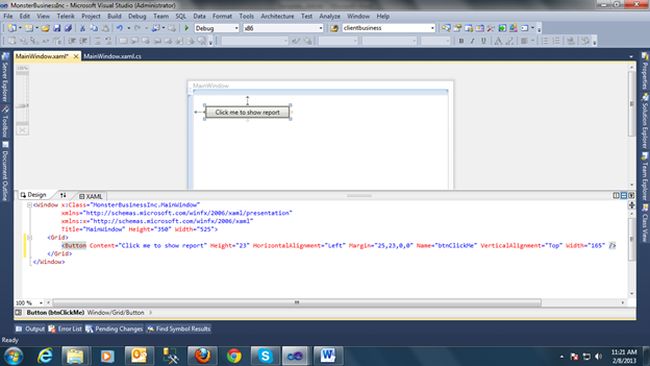
Task: Click the Undo arrow icon
Action: point(119,28)
